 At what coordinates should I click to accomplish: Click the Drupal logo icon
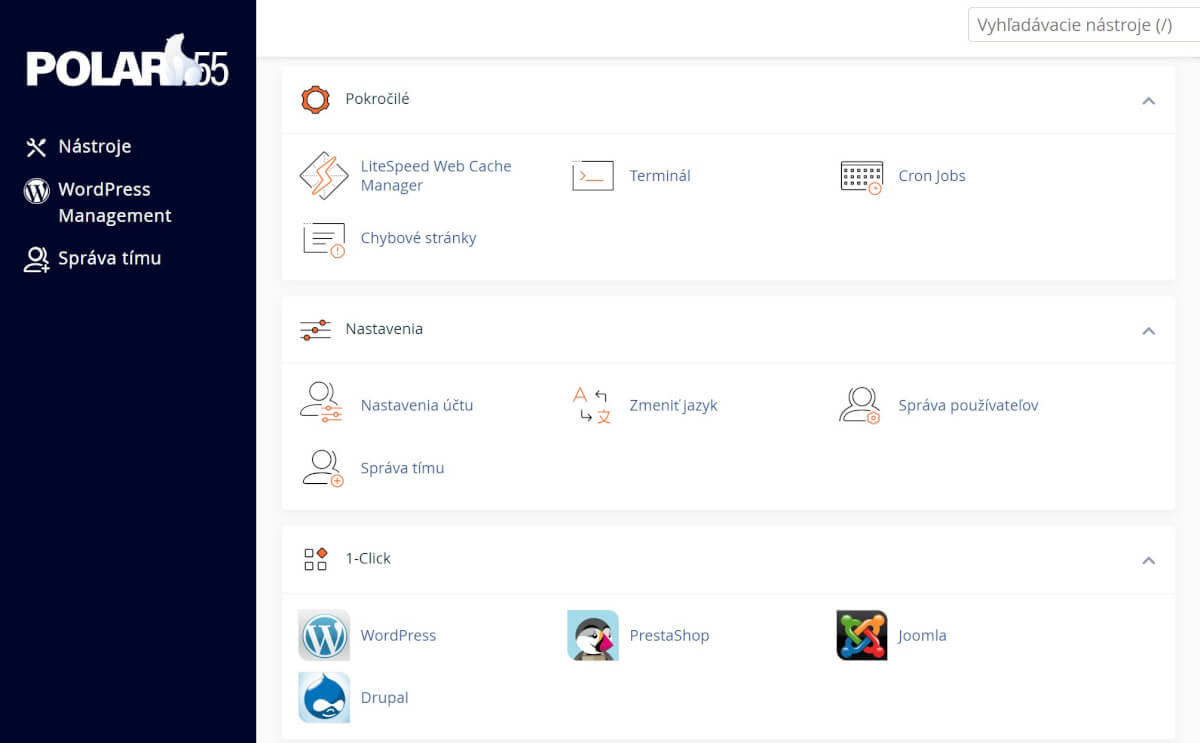pos(323,698)
